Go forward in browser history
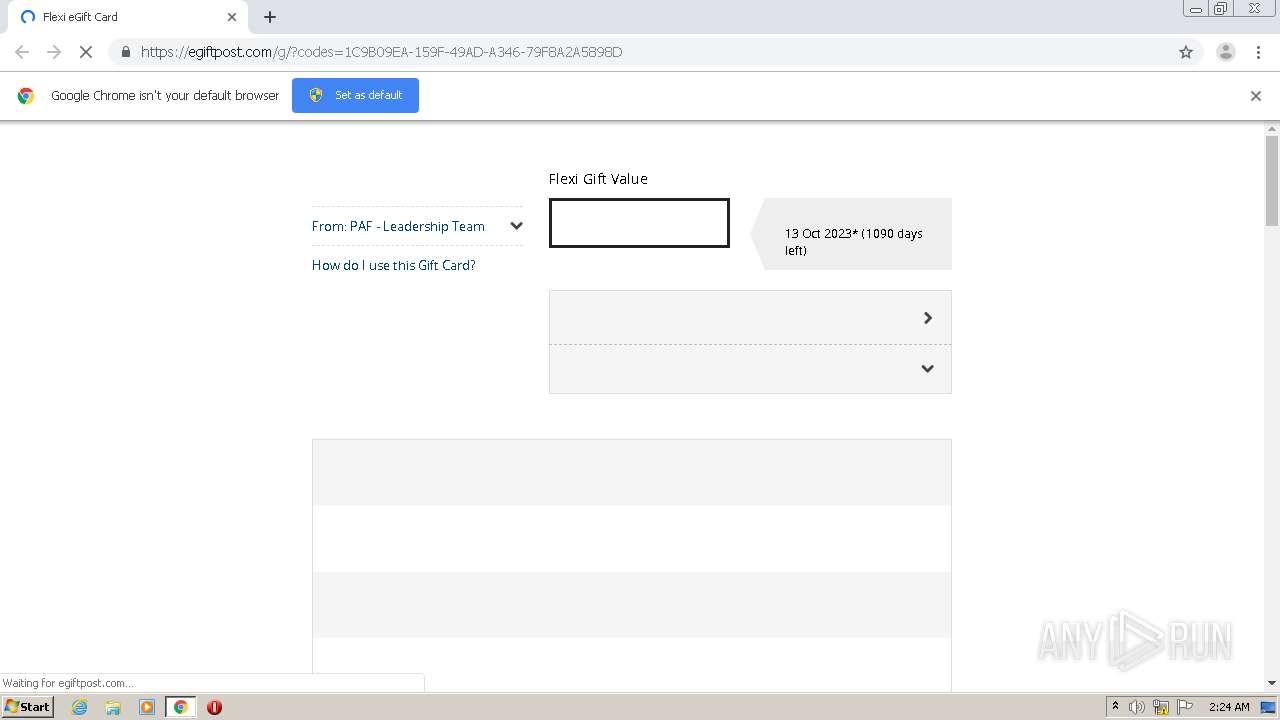 tap(54, 52)
